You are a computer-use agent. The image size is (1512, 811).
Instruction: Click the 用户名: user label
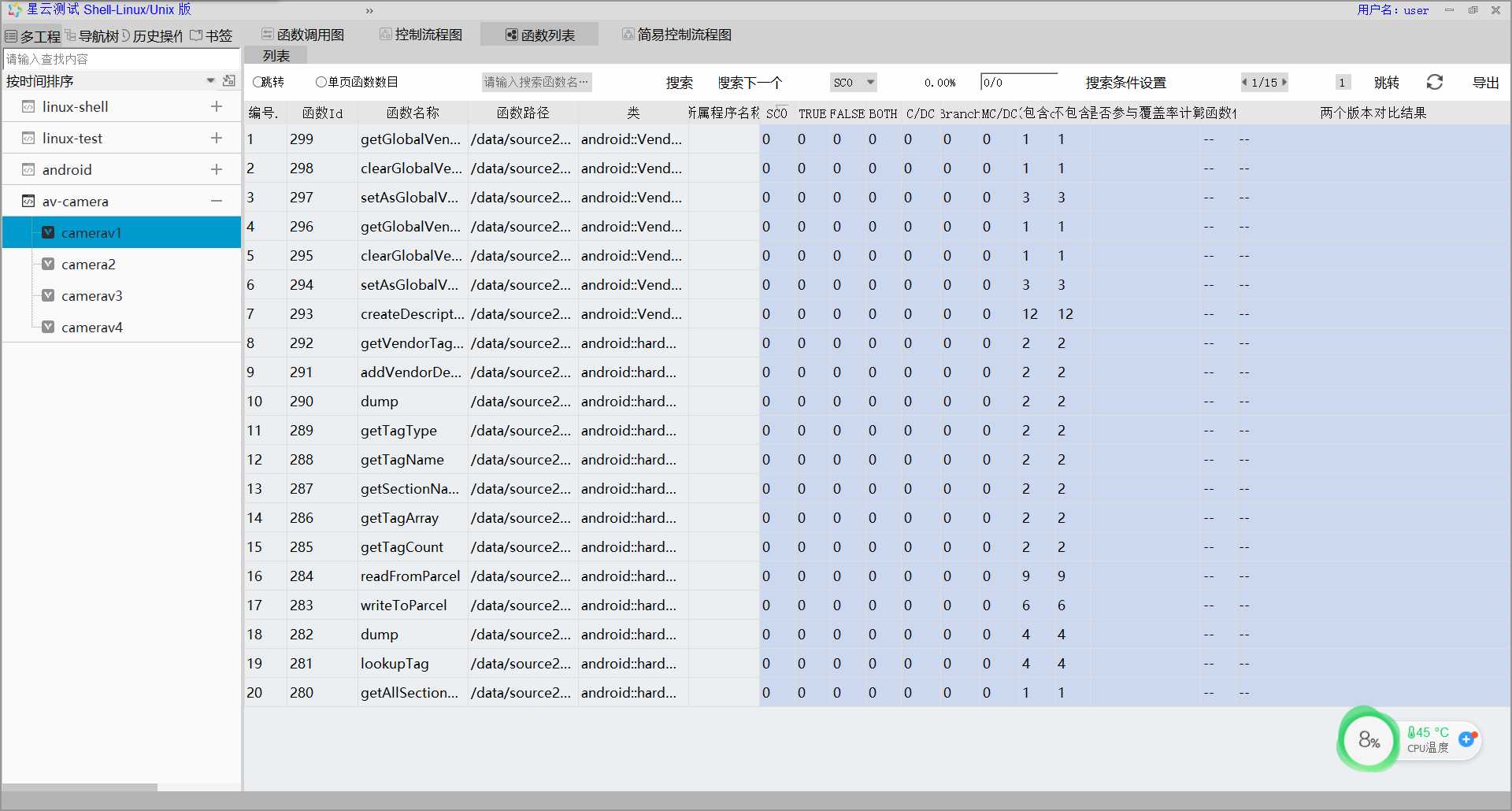pos(1392,10)
